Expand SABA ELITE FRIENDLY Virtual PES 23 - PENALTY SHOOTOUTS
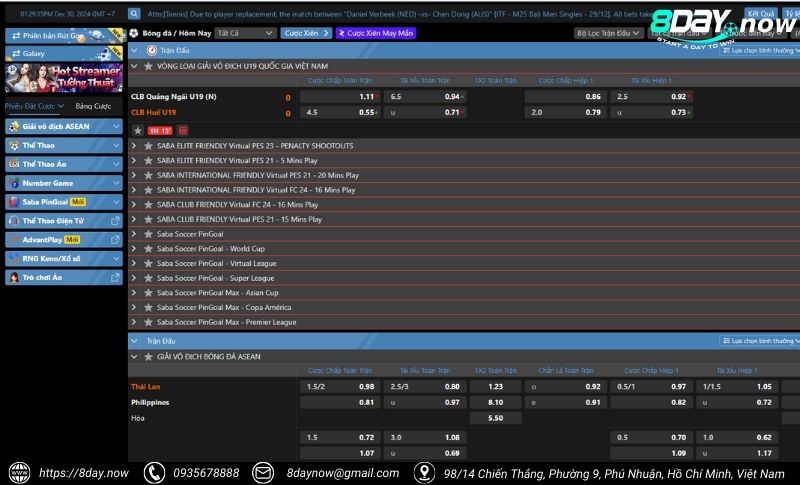This screenshot has width=800, height=485. point(135,146)
